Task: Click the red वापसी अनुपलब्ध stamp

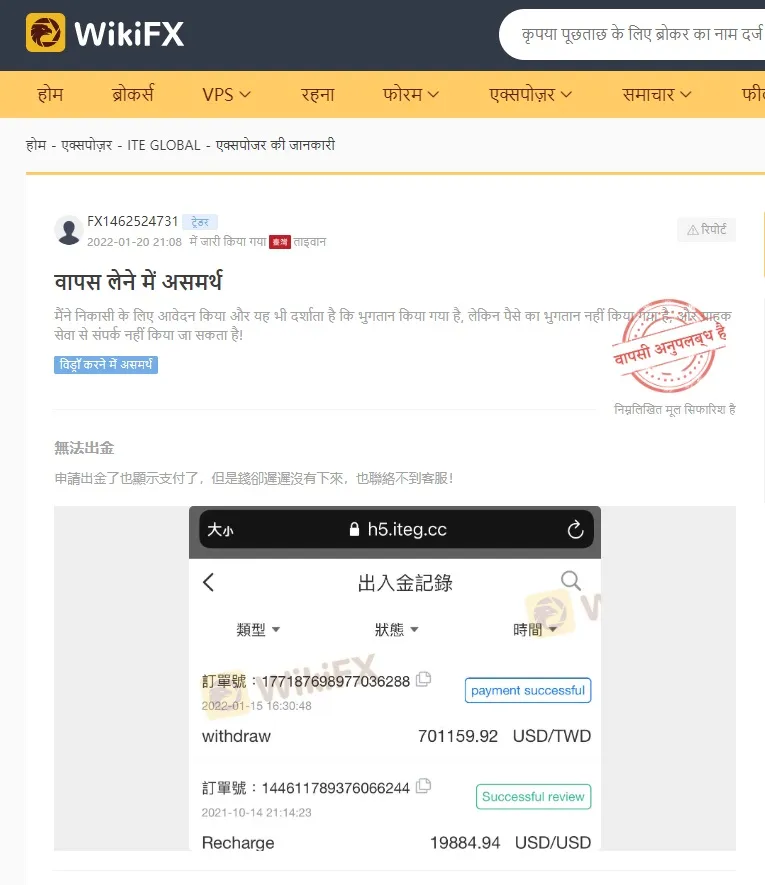Action: tap(669, 345)
